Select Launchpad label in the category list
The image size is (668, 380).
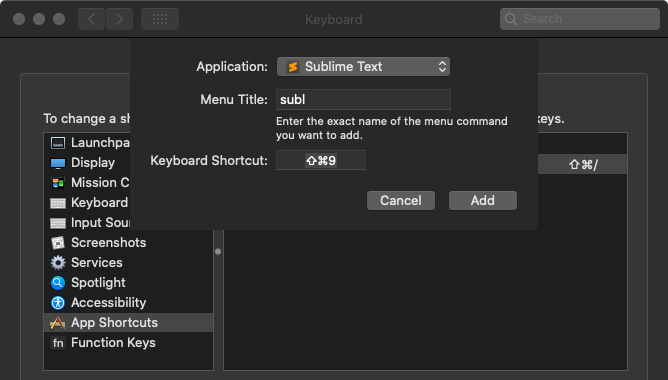pos(100,143)
